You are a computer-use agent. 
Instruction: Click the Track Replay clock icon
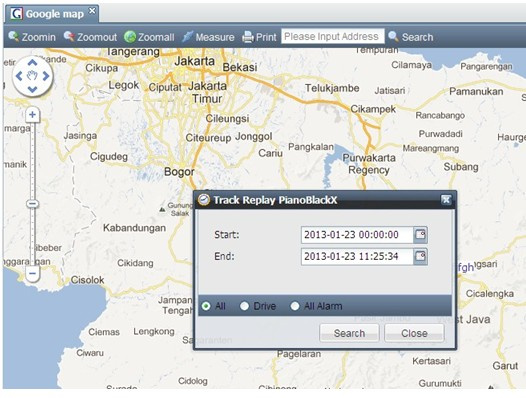pos(203,200)
